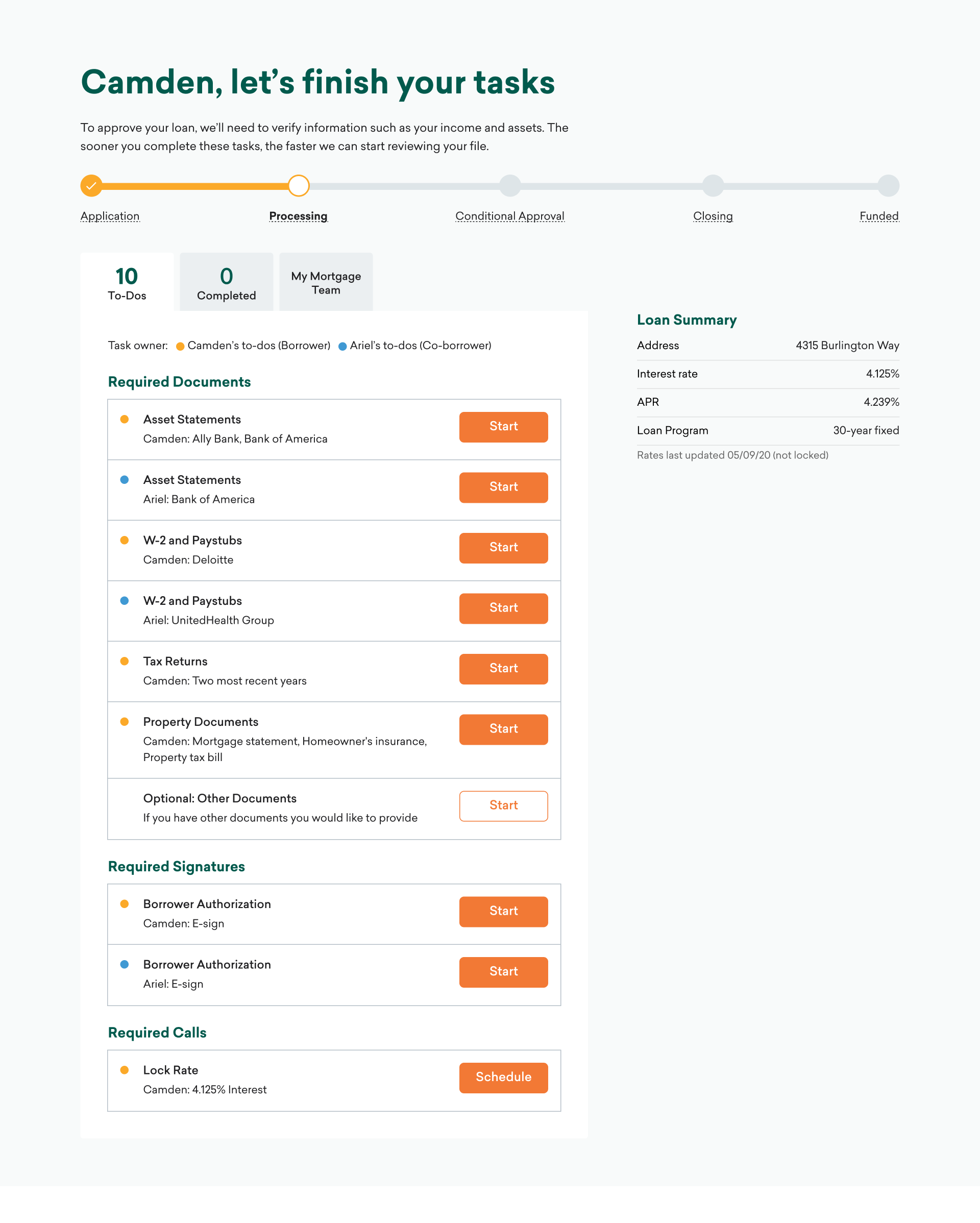
Task: Switch to the 0 Completed tab
Action: [x=226, y=282]
